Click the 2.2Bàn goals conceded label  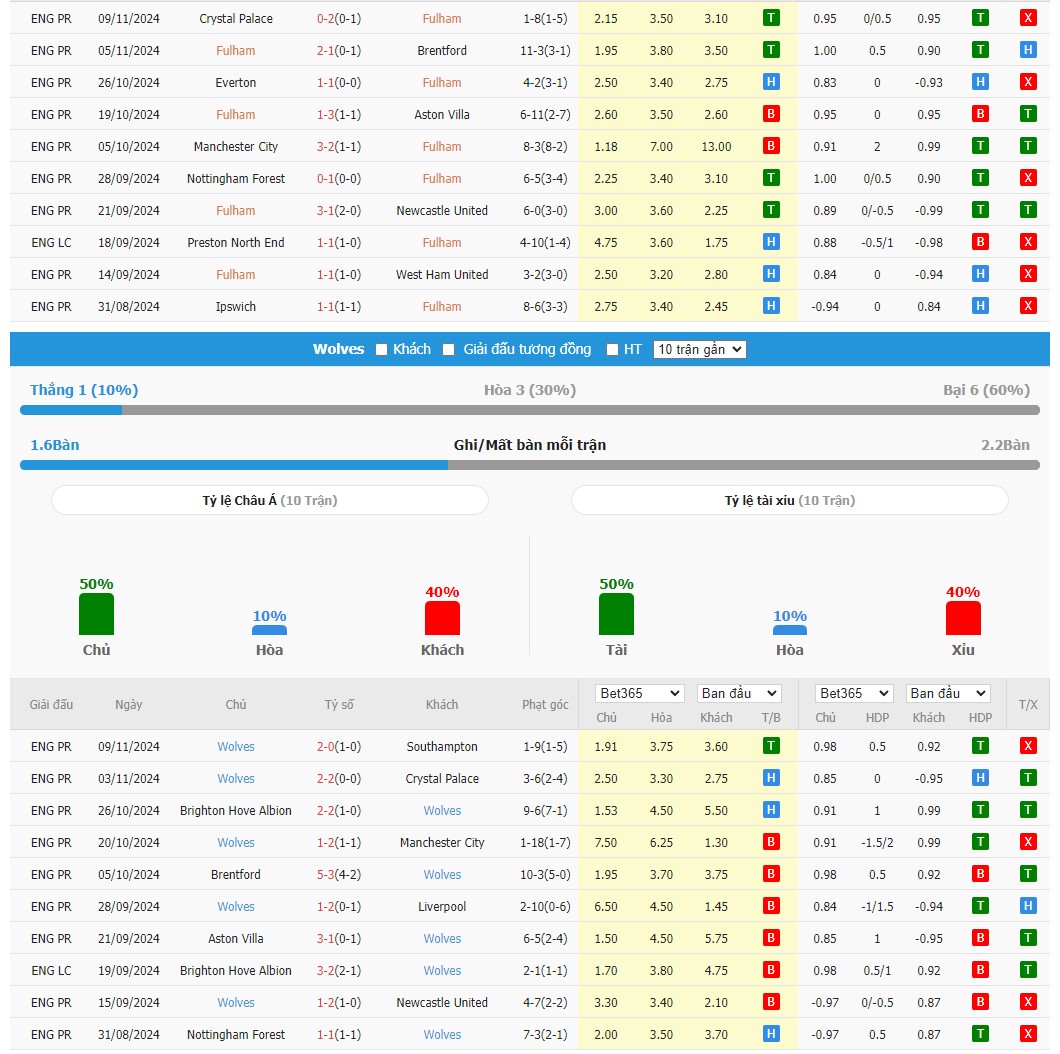click(1005, 445)
